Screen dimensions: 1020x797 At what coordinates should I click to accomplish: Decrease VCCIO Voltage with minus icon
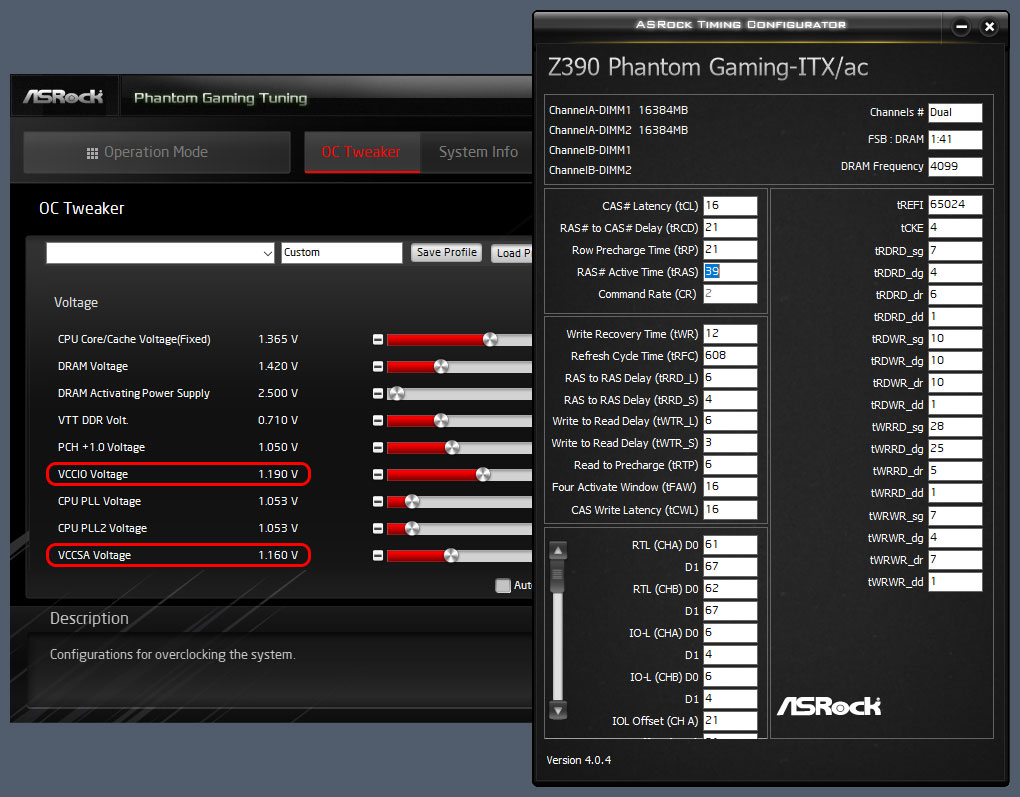coord(377,474)
